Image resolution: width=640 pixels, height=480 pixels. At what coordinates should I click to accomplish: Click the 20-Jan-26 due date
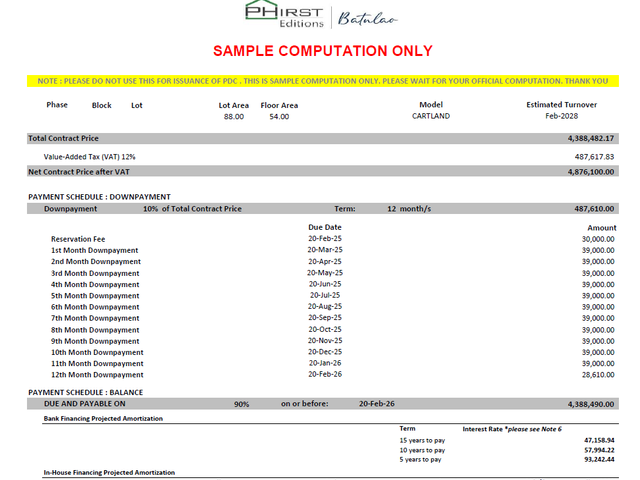tap(325, 363)
